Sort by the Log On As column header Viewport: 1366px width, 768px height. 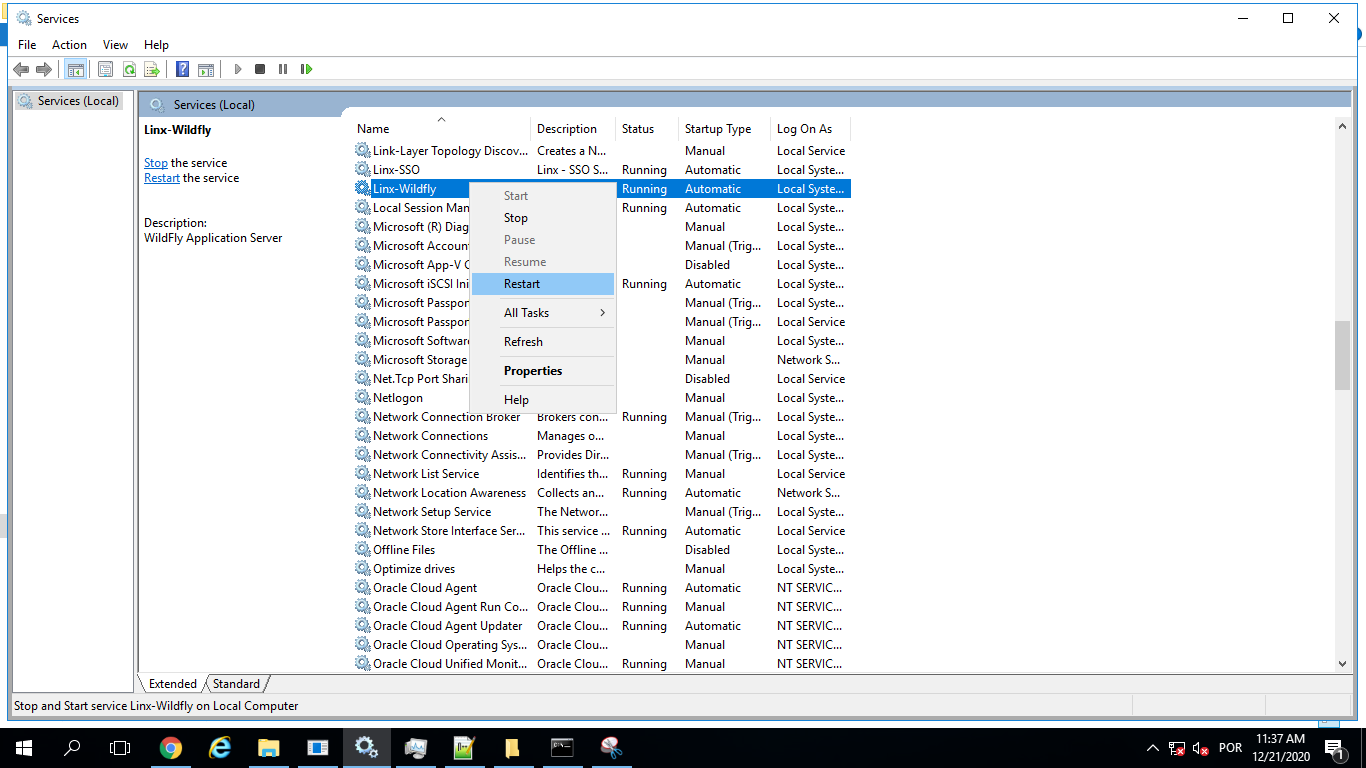(810, 129)
